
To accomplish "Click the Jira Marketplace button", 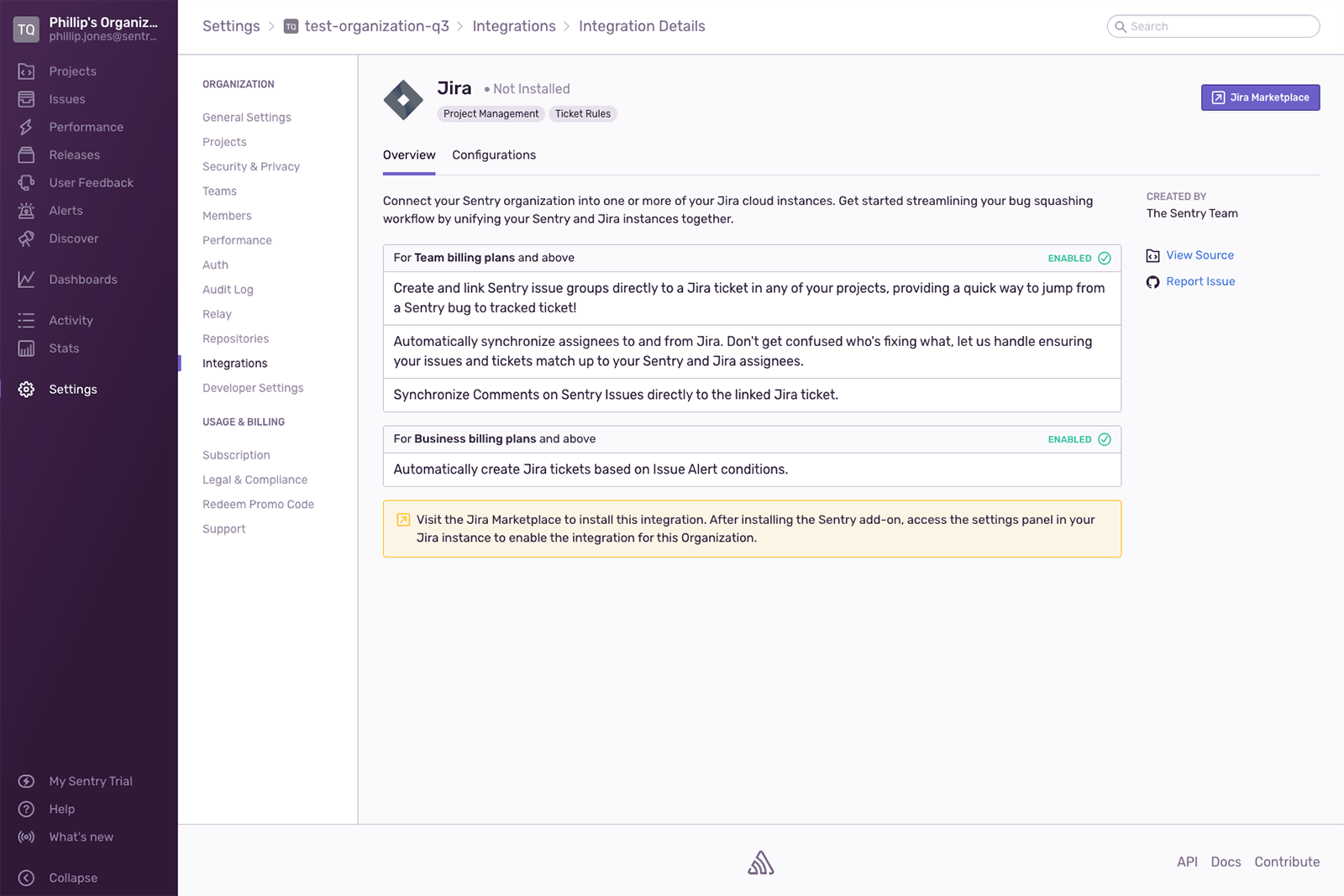I will tap(1260, 97).
